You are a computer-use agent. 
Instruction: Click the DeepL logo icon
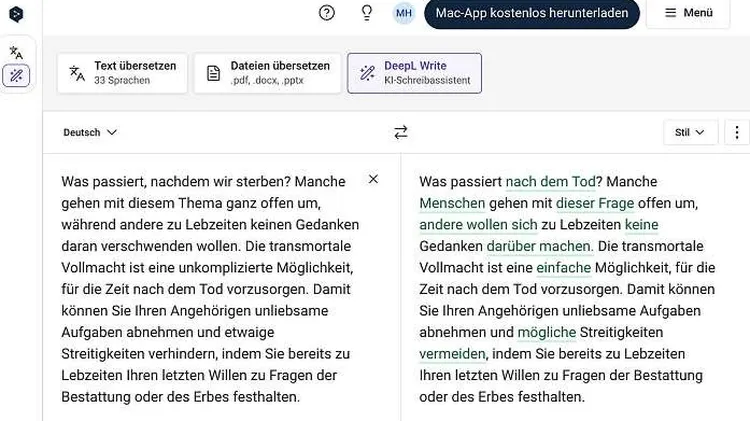point(16,13)
